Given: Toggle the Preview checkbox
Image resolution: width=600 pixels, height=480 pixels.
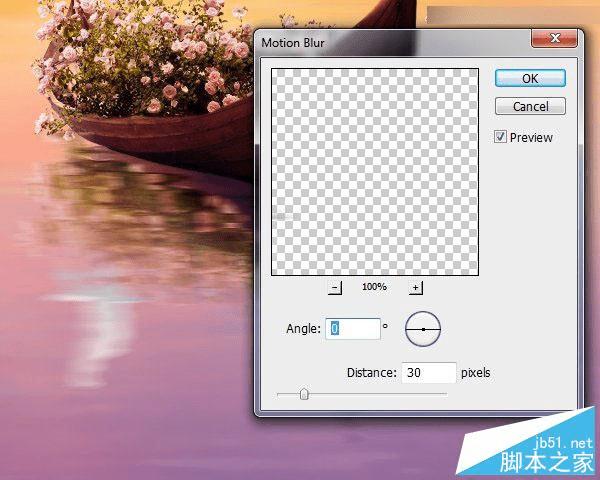Looking at the screenshot, I should click(x=500, y=137).
